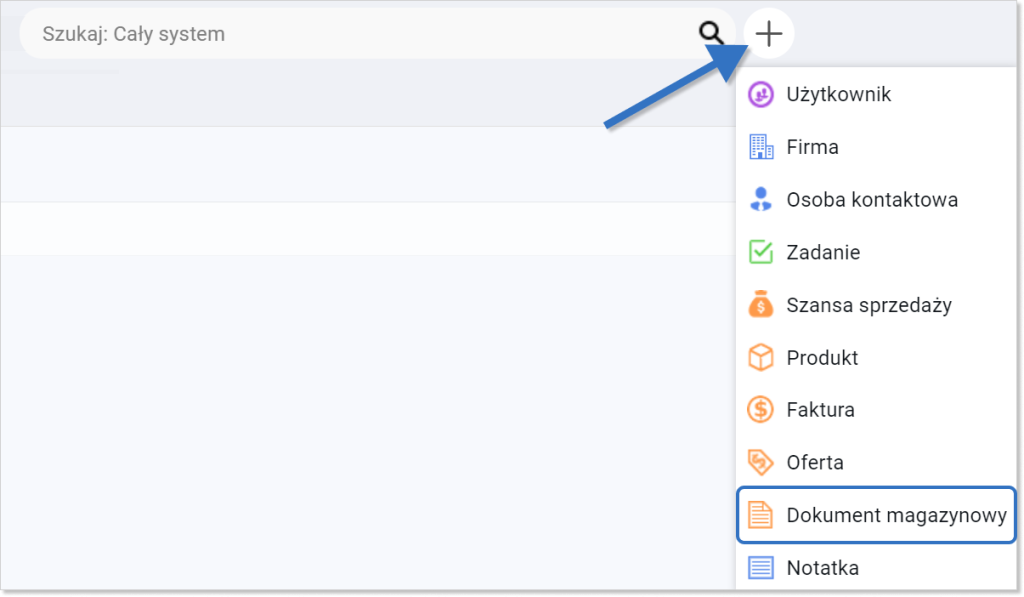The width and height of the screenshot is (1024, 597).
Task: Click the magnifying glass search icon
Action: (711, 33)
